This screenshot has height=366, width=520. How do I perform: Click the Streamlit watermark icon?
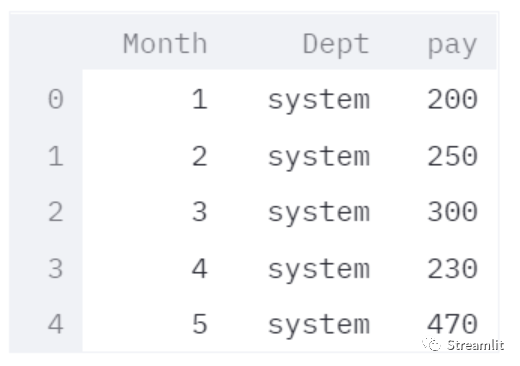(x=432, y=344)
